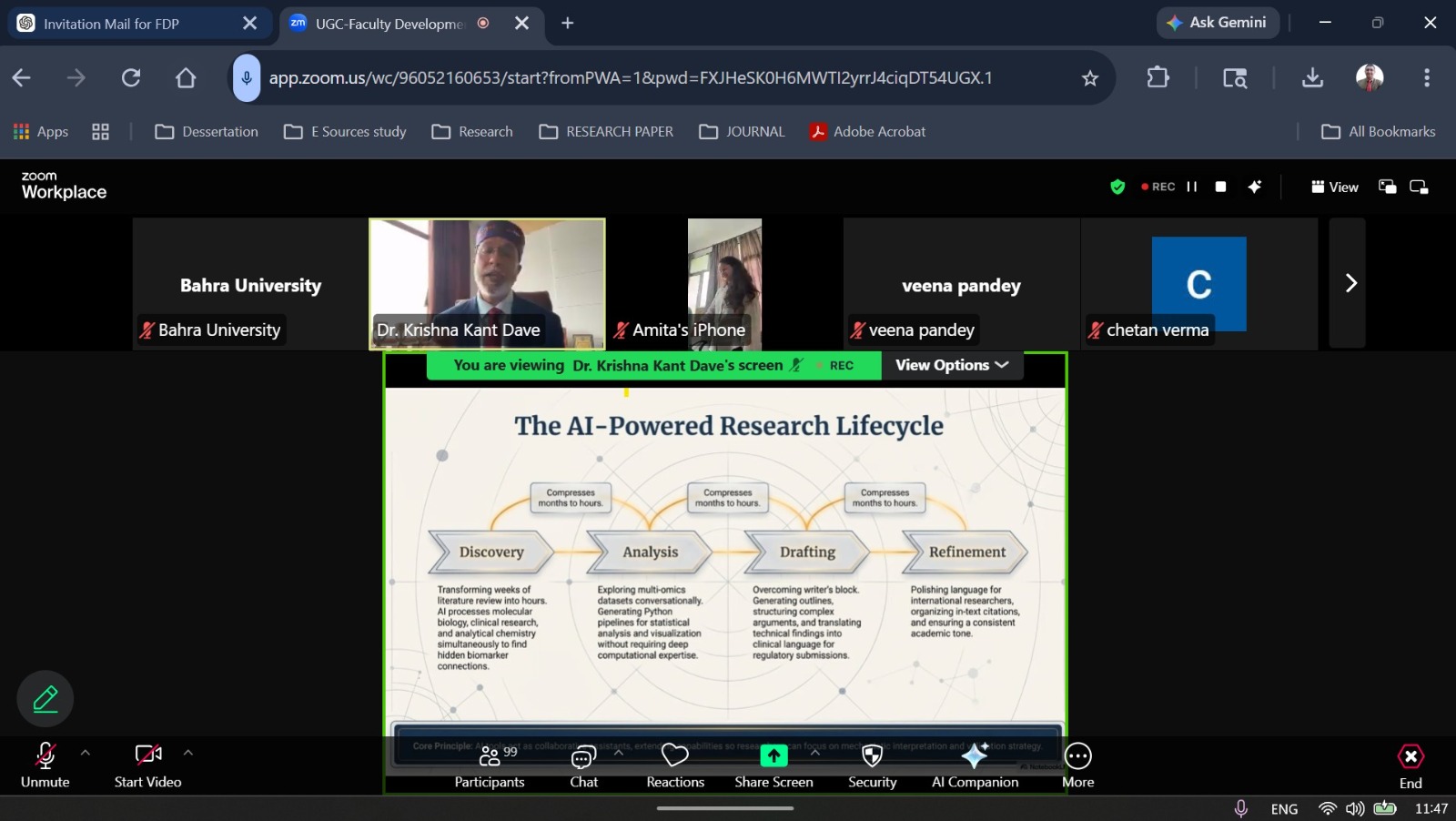Open the Chat panel
Image resolution: width=1456 pixels, height=821 pixels.
(583, 766)
